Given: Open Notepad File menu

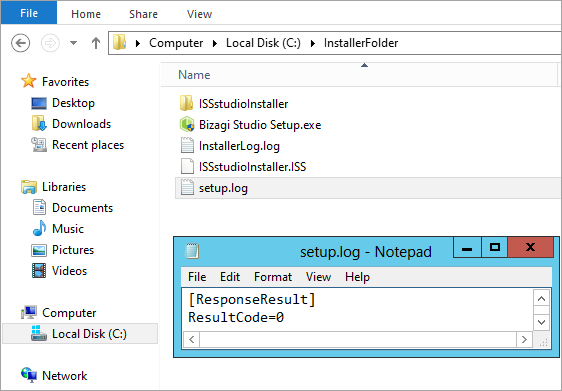Looking at the screenshot, I should pos(197,277).
